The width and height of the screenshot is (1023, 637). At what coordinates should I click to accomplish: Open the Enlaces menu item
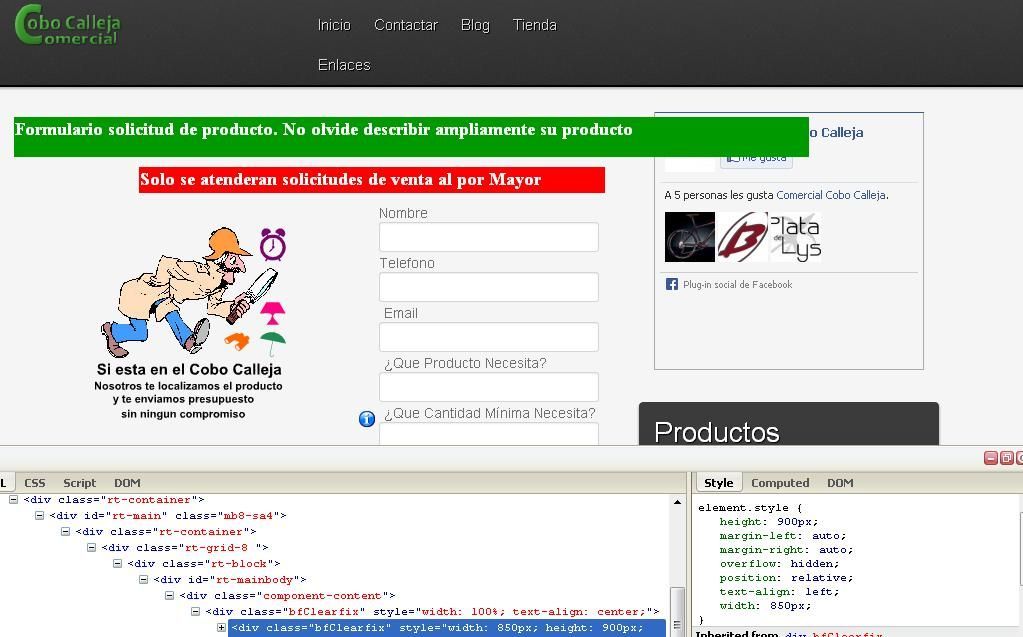click(x=344, y=65)
